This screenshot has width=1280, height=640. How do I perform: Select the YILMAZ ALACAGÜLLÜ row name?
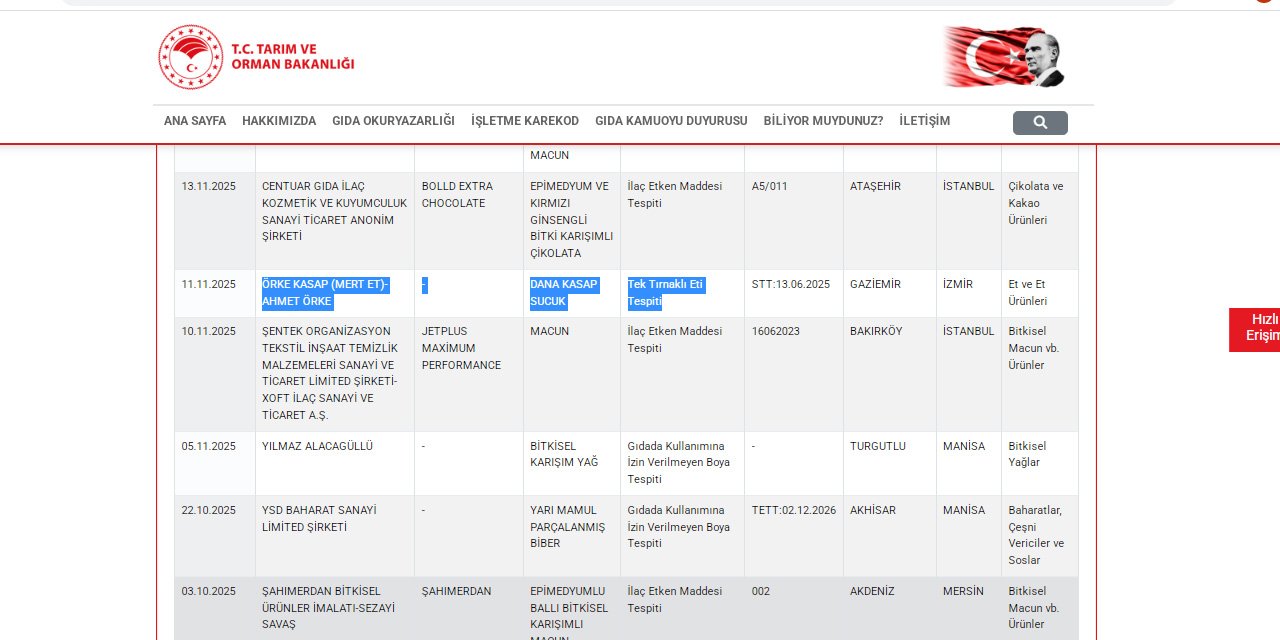[317, 446]
